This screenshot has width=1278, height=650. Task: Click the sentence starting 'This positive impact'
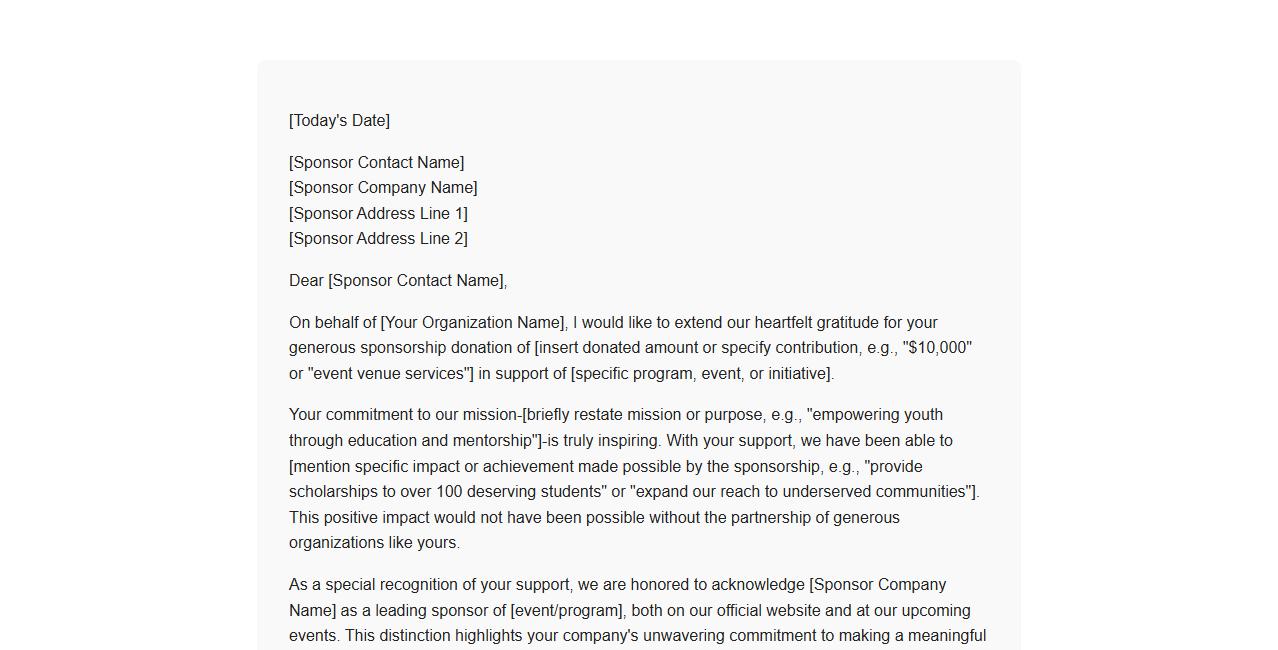[x=594, y=518]
